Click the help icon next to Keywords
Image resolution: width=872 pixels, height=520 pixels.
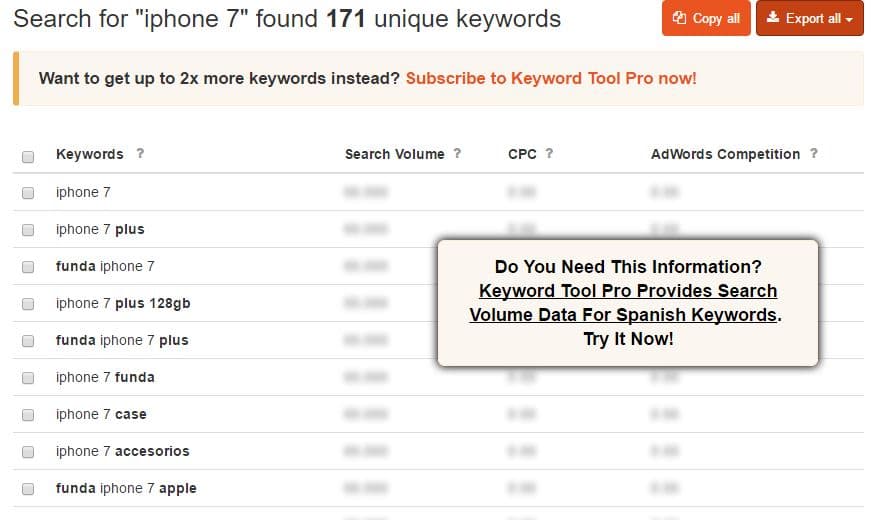140,154
